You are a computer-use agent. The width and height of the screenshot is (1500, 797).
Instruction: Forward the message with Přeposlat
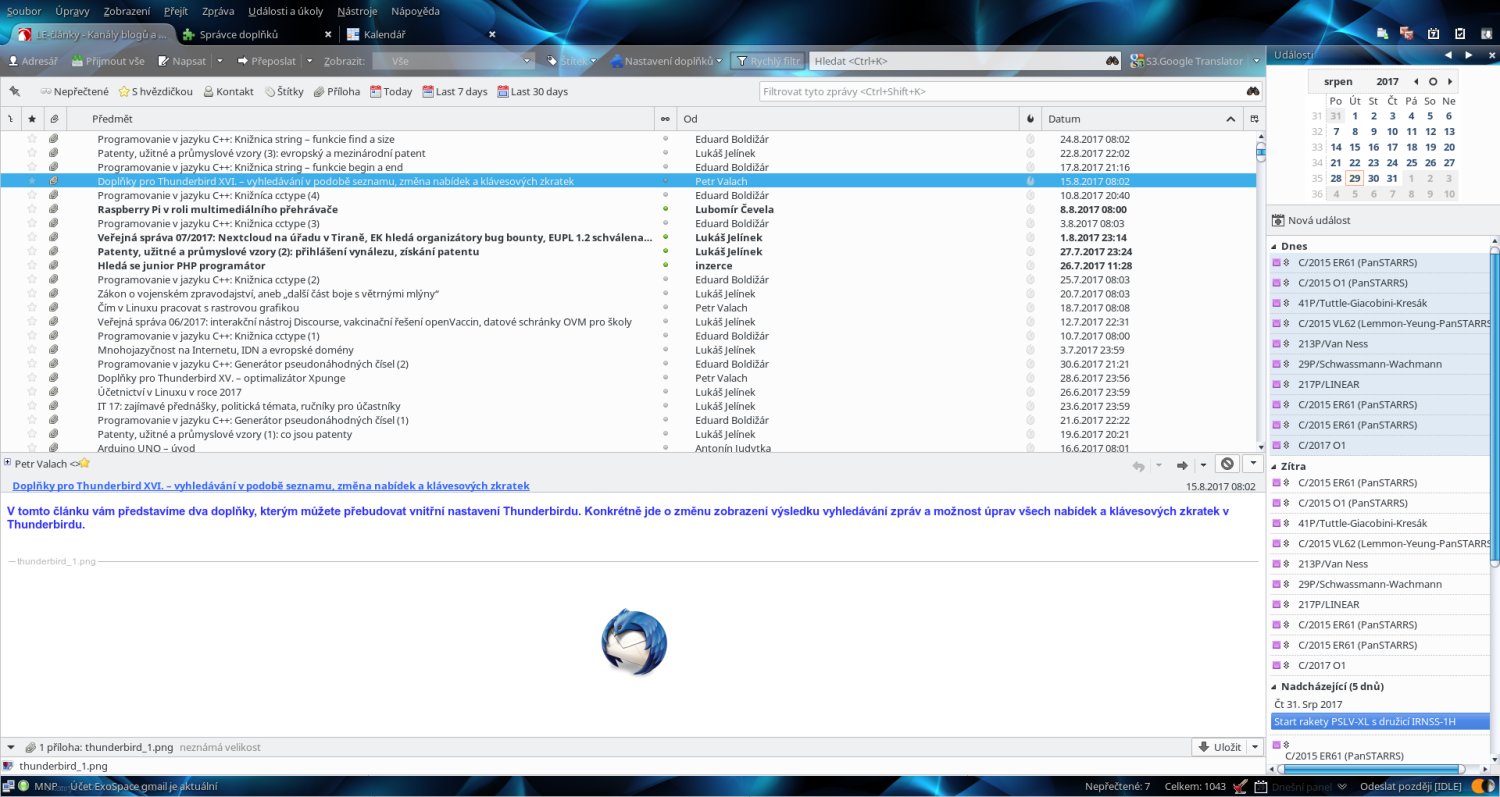(x=267, y=61)
